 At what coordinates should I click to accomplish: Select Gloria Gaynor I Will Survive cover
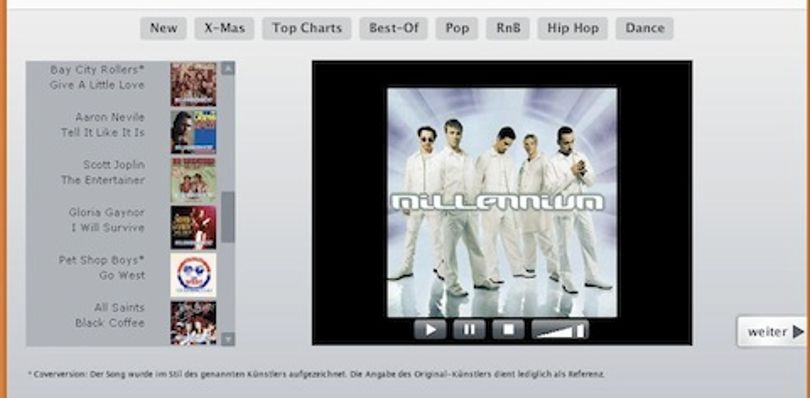click(x=193, y=227)
